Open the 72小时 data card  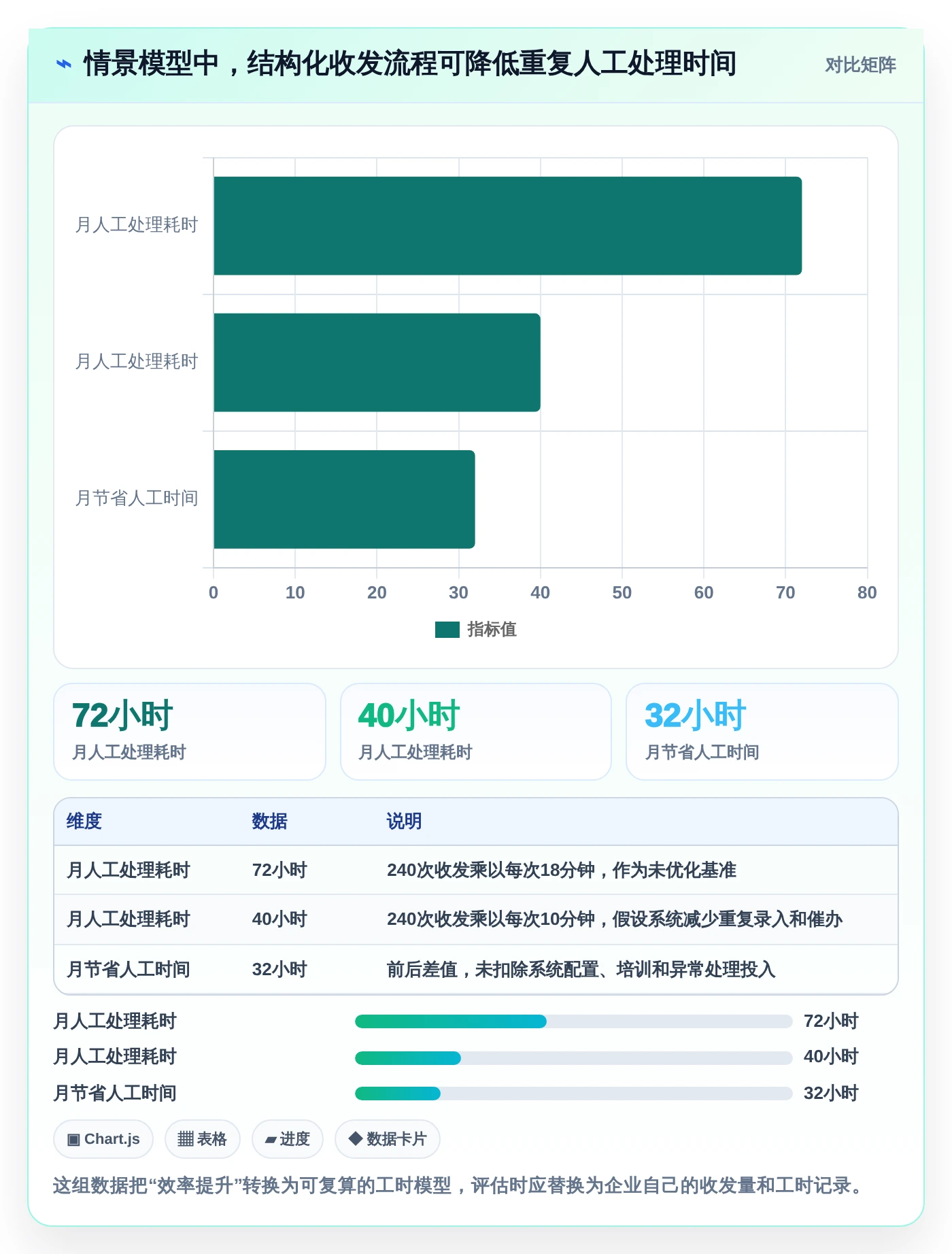(190, 732)
